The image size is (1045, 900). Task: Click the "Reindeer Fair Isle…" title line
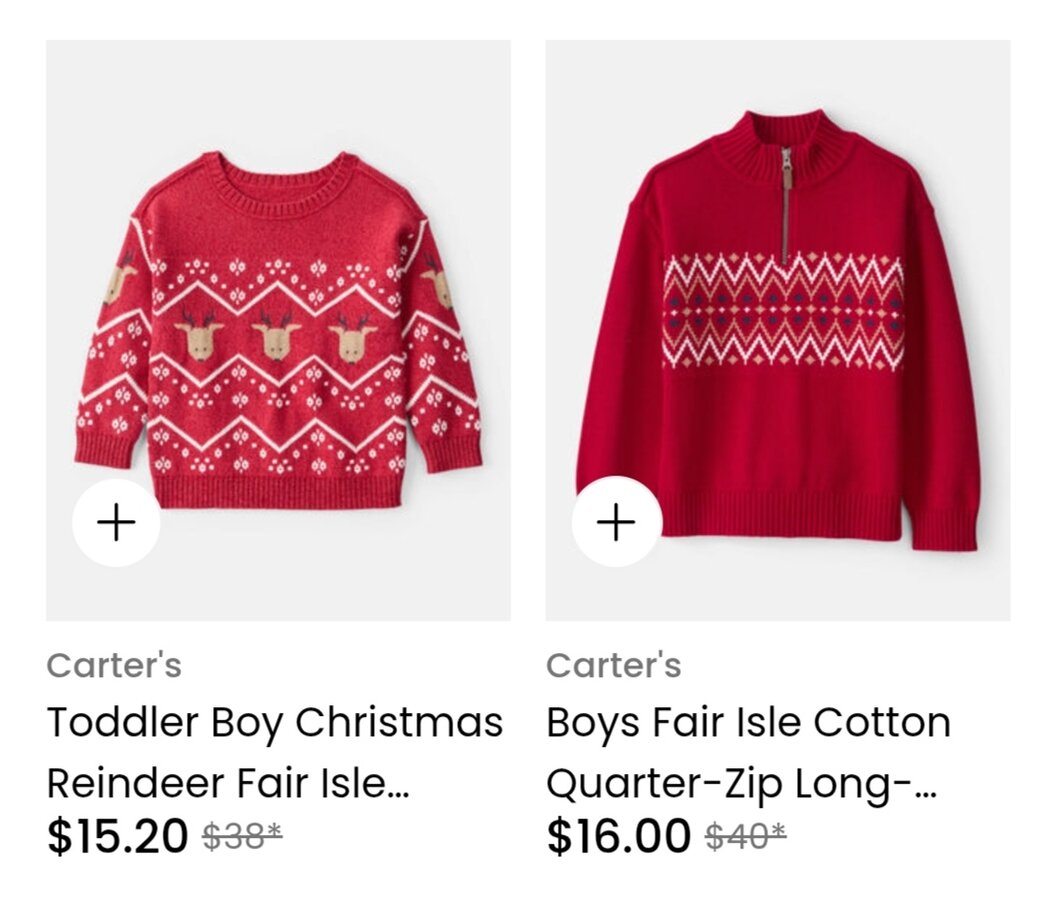pyautogui.click(x=228, y=782)
